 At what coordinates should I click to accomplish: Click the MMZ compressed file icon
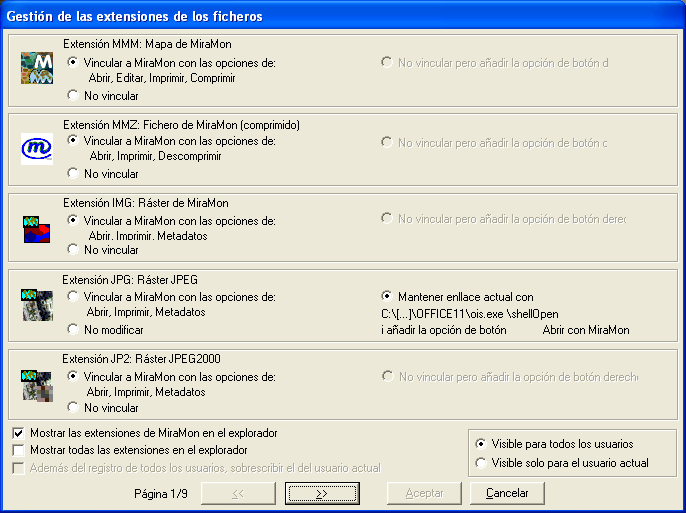pyautogui.click(x=37, y=149)
